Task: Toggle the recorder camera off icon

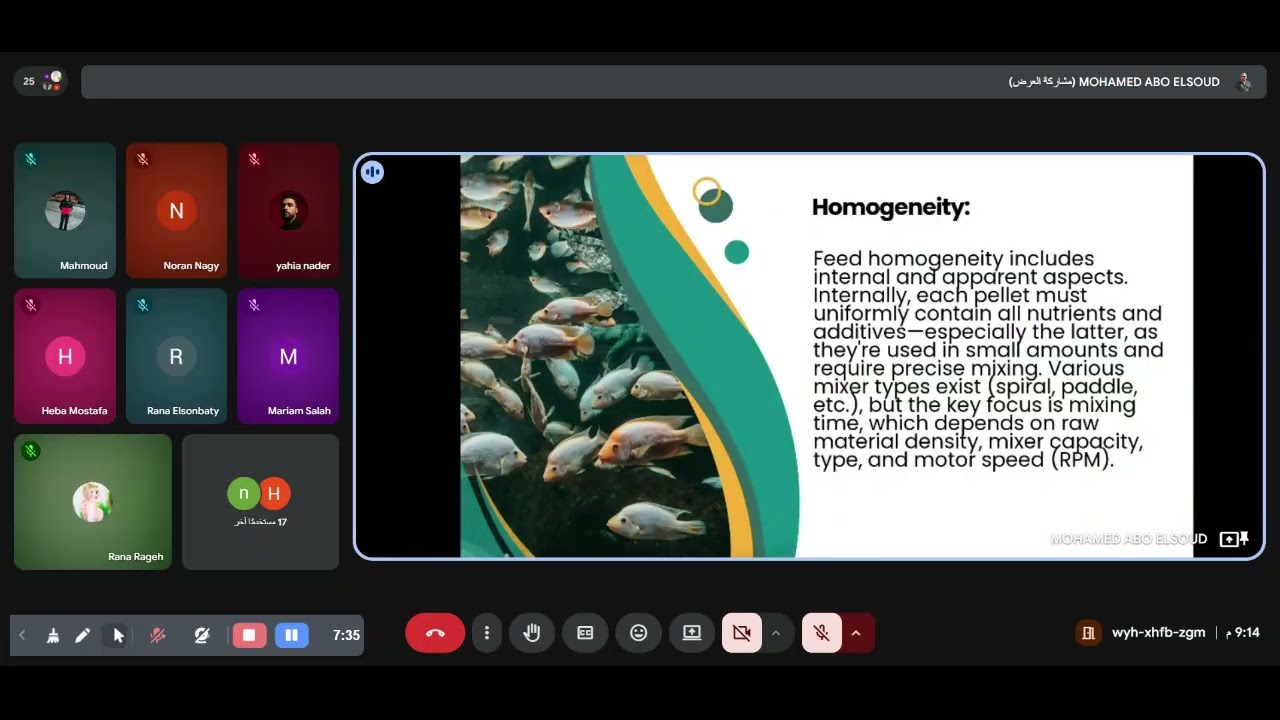Action: [201, 635]
